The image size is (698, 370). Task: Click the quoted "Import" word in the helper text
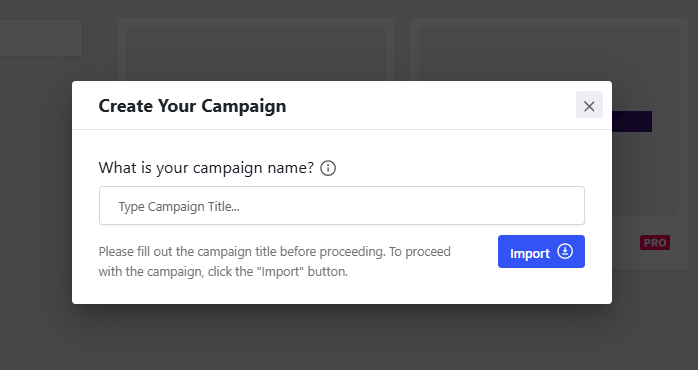point(282,272)
